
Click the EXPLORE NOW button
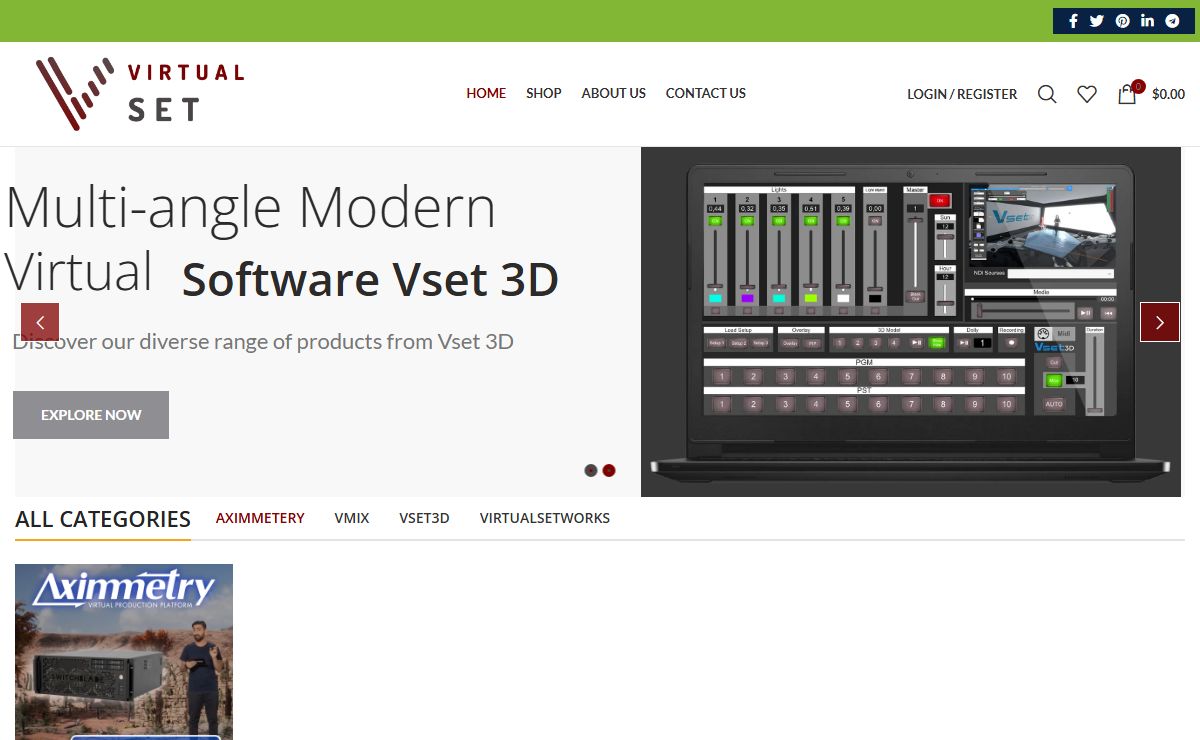click(x=91, y=415)
